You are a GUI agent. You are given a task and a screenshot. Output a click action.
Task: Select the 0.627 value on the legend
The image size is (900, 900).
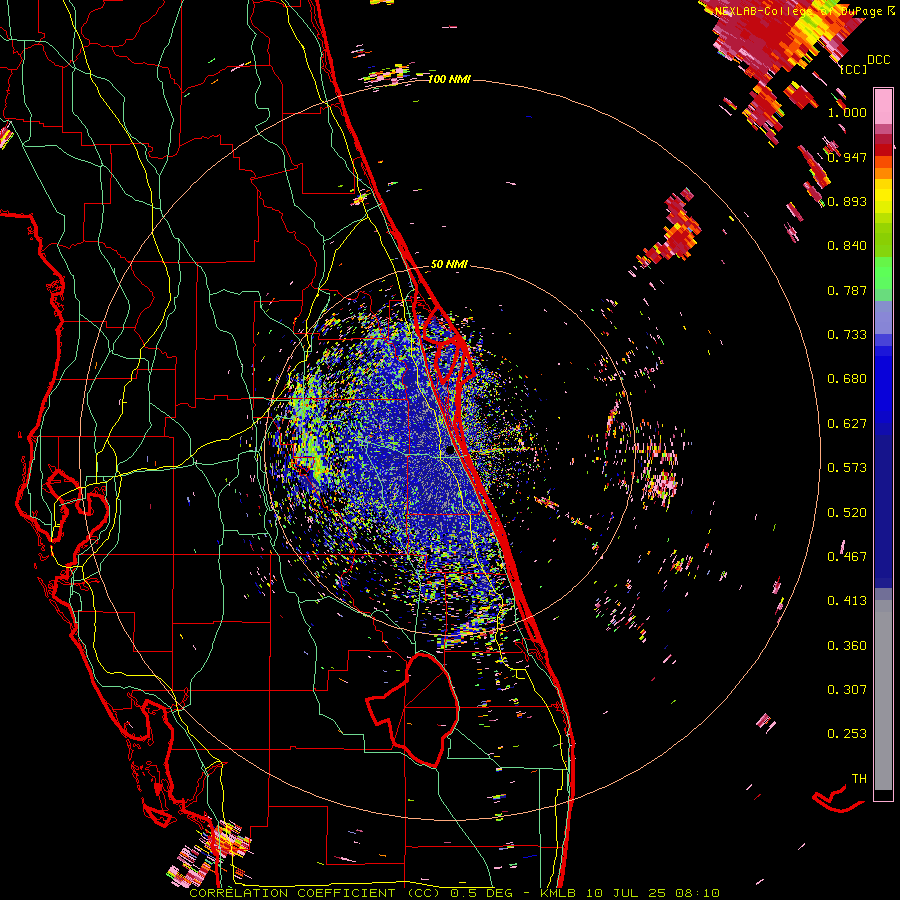tap(847, 424)
